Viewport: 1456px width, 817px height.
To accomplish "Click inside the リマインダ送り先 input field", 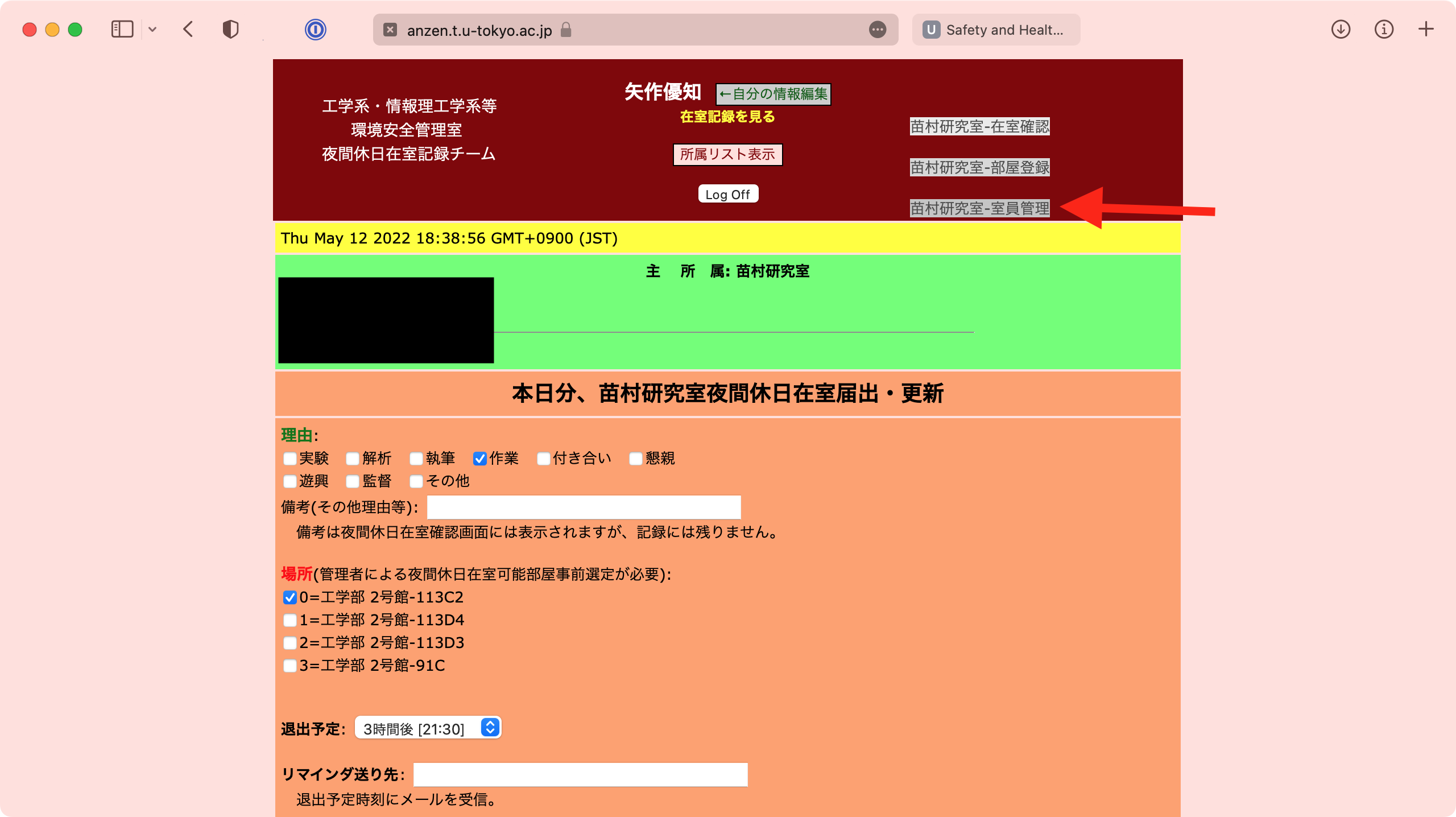I will (580, 774).
